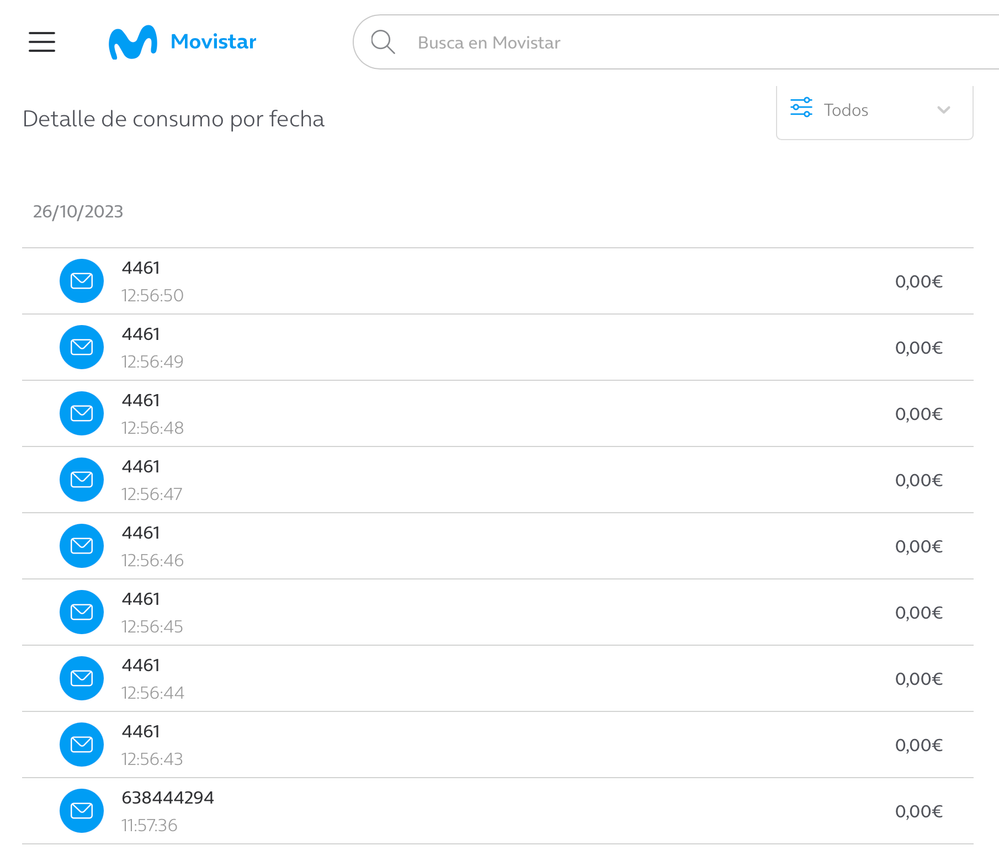
Task: Click the chevron arrow in Todos filter
Action: (943, 110)
